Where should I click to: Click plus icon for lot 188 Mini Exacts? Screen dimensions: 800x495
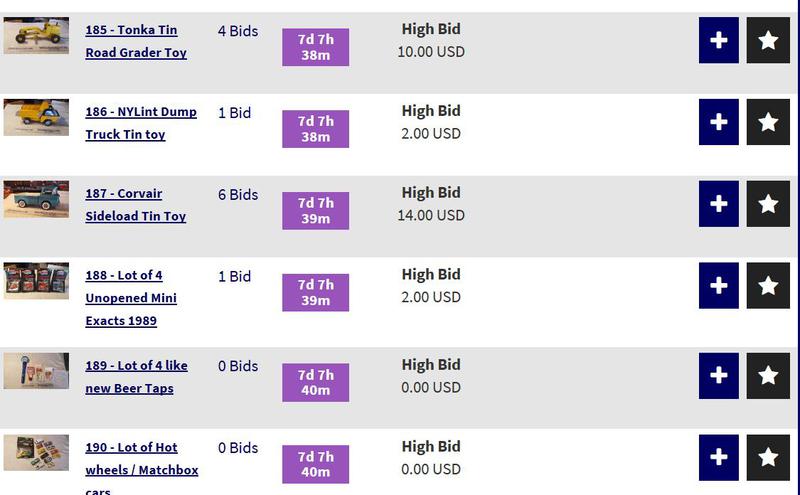718,286
